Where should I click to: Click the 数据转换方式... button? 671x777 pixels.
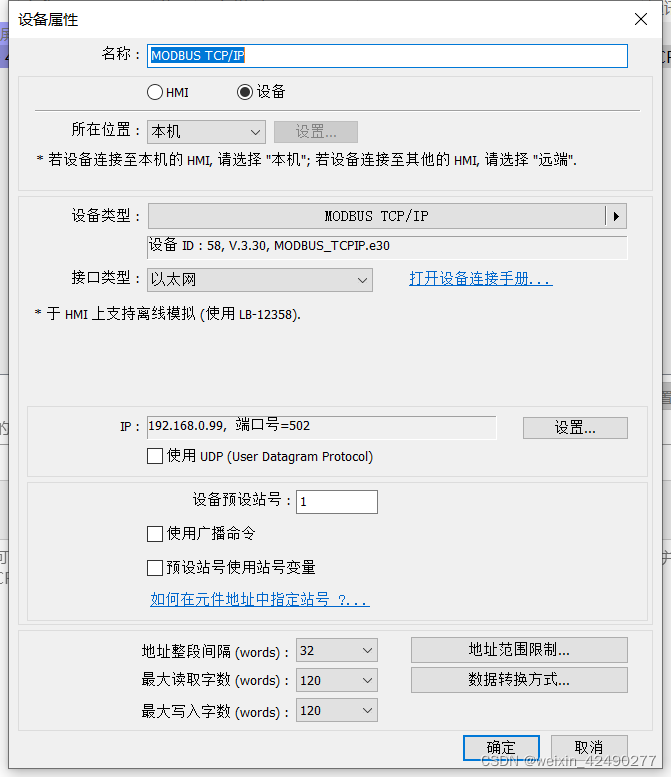[519, 680]
